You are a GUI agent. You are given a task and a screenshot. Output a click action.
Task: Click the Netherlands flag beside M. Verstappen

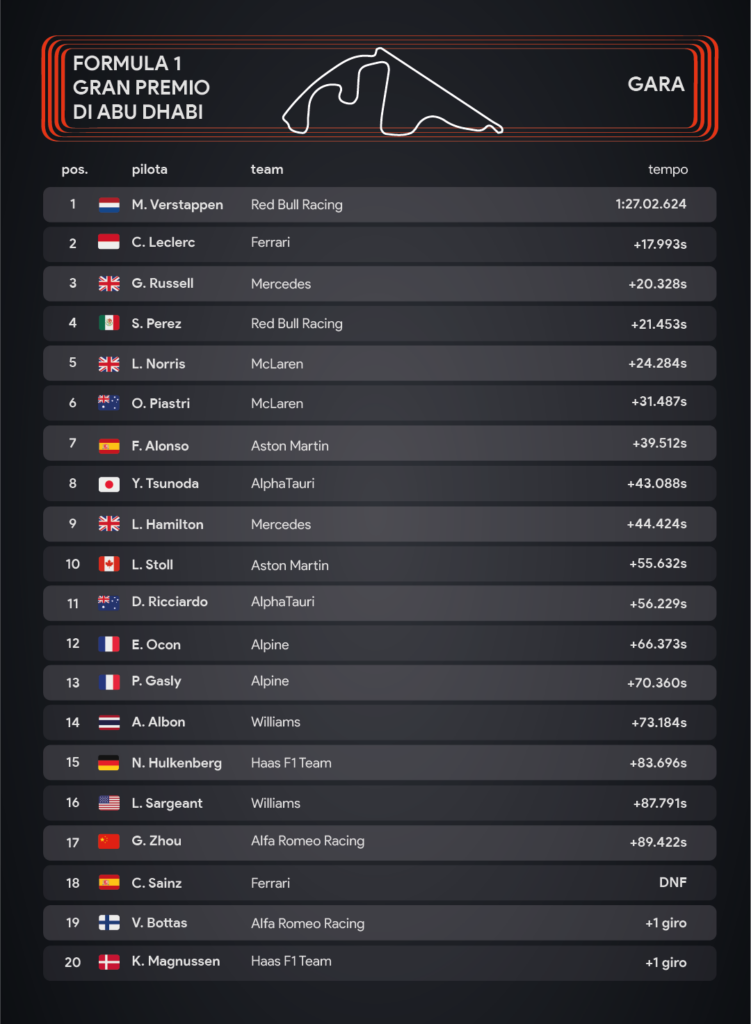(108, 205)
